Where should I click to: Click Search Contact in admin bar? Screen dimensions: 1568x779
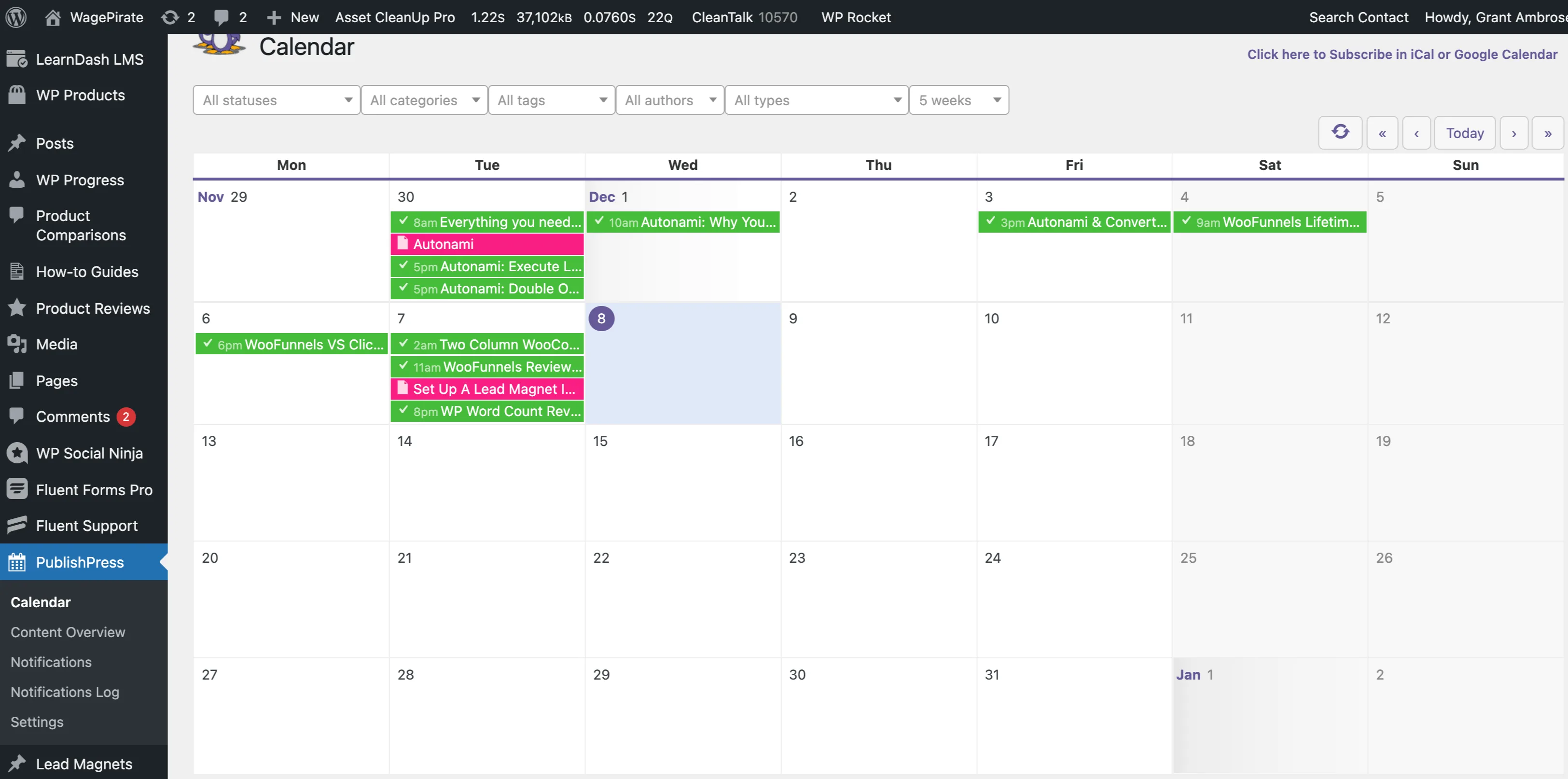1359,17
